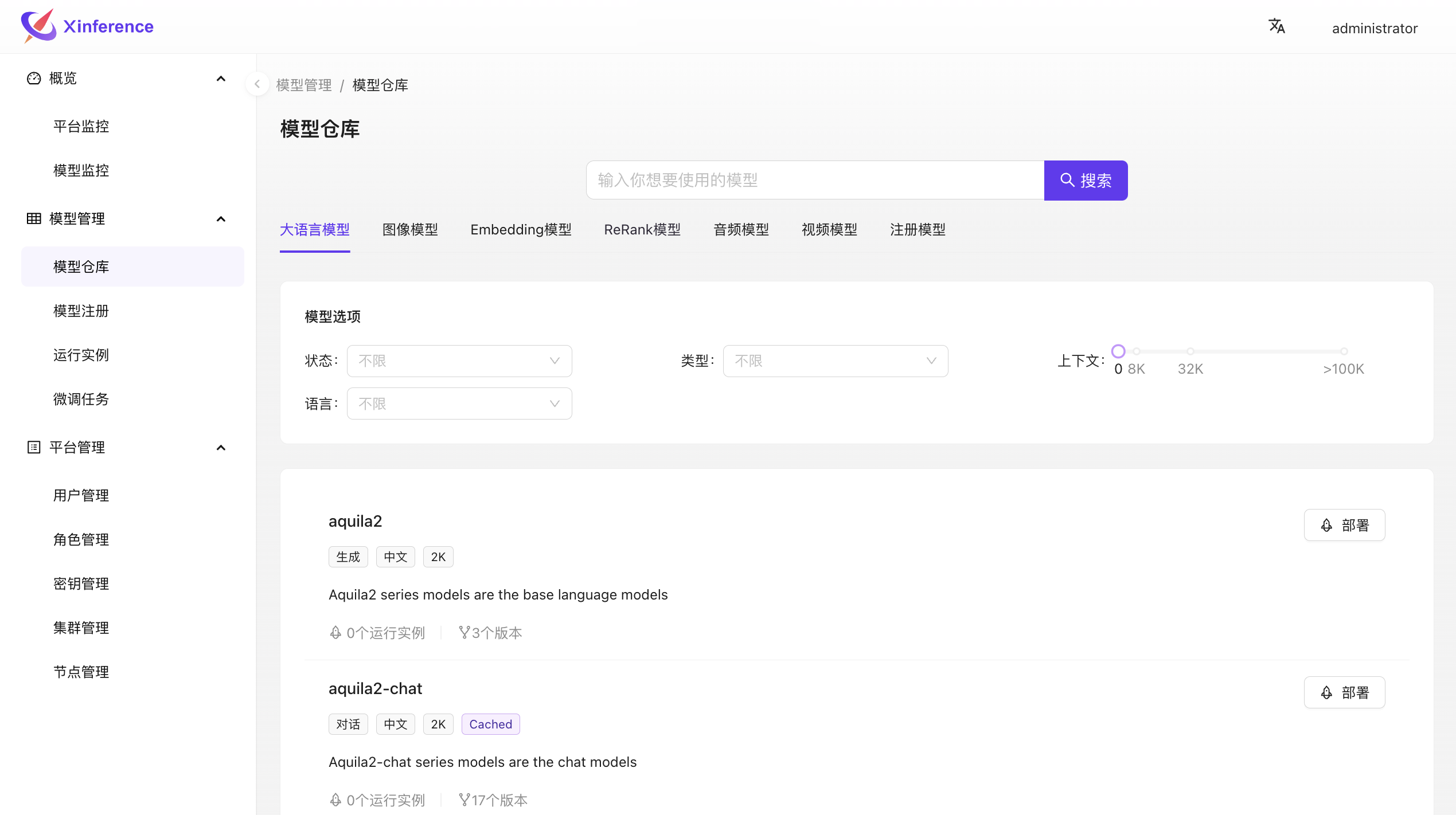Deploy the aquila2 model
The image size is (1456, 815).
[x=1344, y=525]
